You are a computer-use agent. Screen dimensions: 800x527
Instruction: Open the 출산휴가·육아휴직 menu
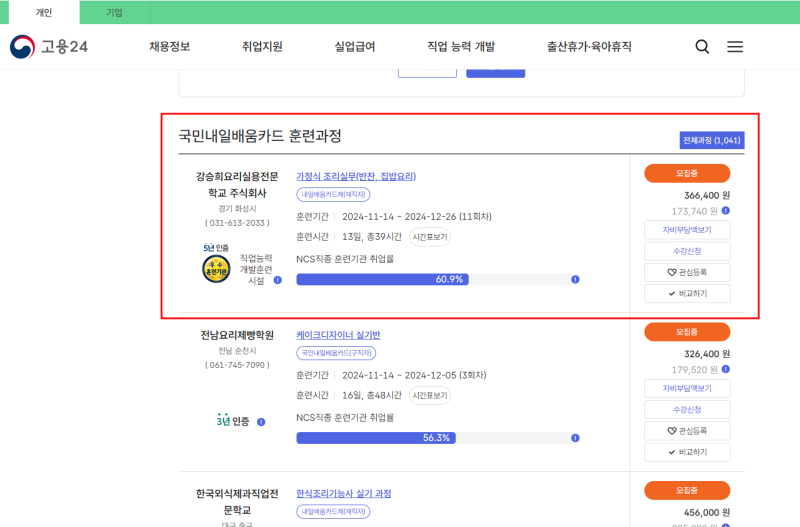coord(589,47)
